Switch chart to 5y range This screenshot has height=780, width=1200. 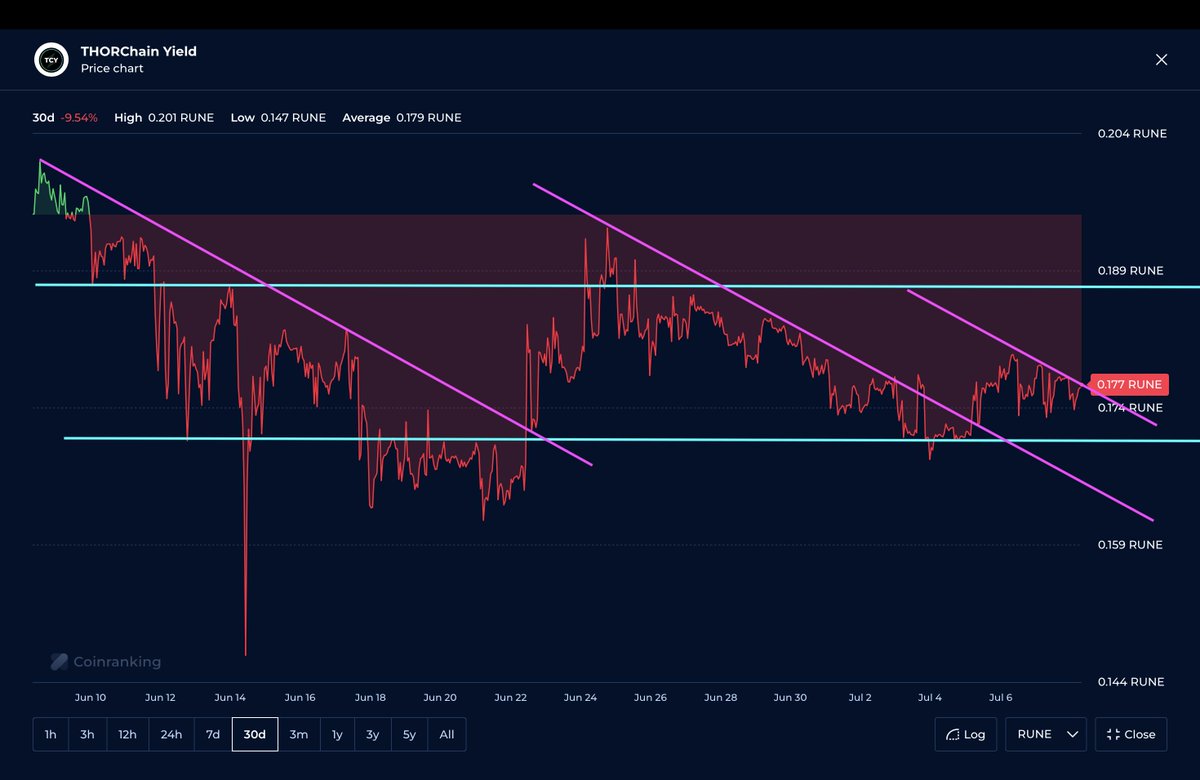pos(409,734)
